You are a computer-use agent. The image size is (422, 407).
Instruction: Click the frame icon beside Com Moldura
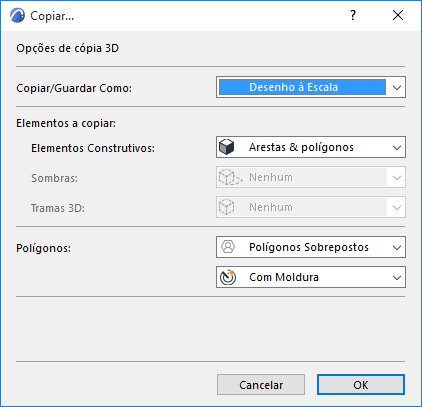pos(228,277)
